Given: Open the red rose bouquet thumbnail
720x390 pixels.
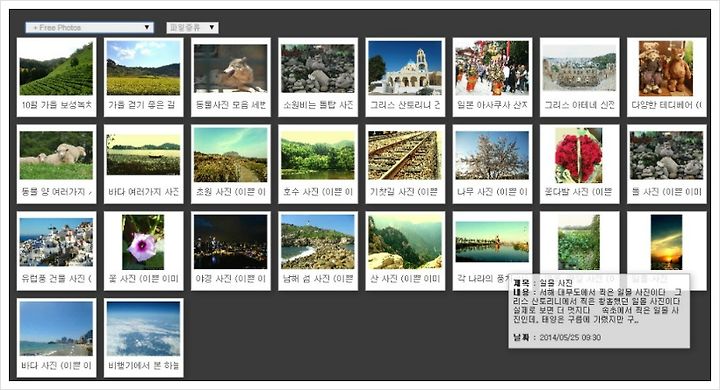Looking at the screenshot, I should [x=579, y=155].
